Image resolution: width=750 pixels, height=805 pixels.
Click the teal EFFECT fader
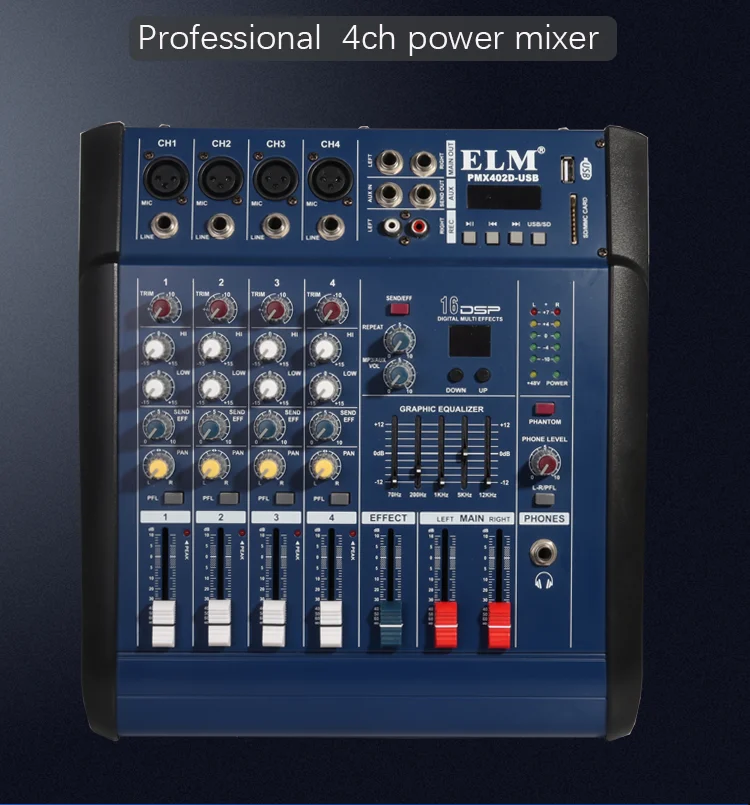click(391, 623)
